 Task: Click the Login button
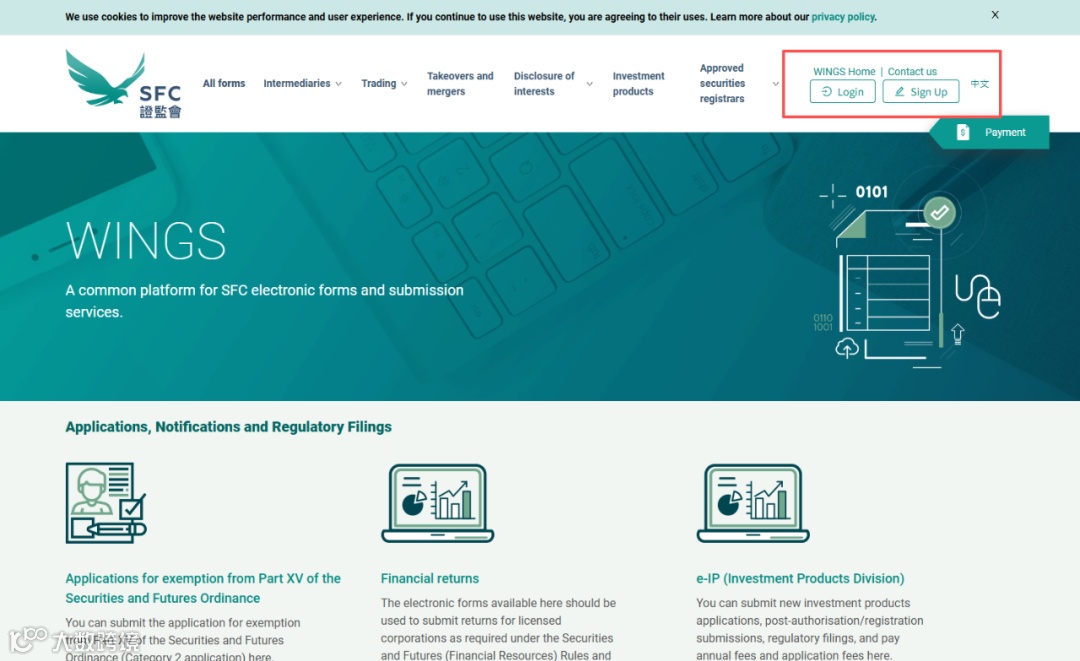coord(842,92)
